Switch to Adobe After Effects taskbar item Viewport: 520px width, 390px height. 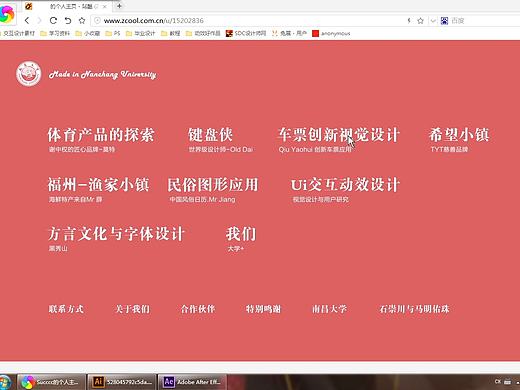pos(193,382)
